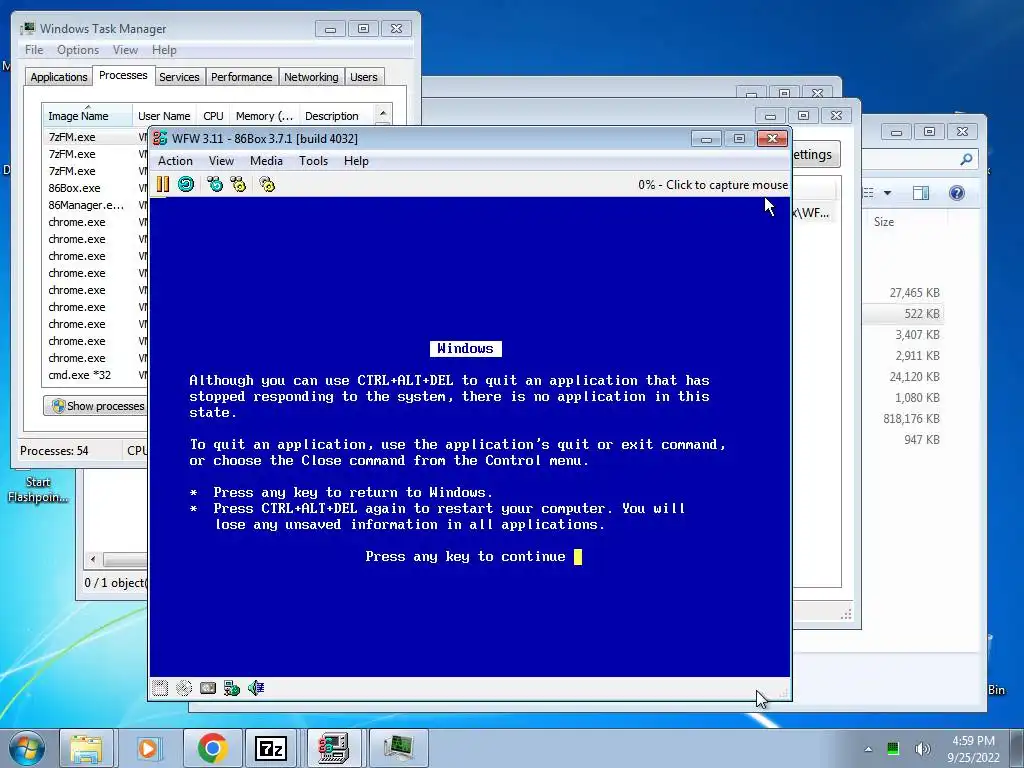
Task: Launch Windows Media Player from taskbar
Action: coord(148,748)
